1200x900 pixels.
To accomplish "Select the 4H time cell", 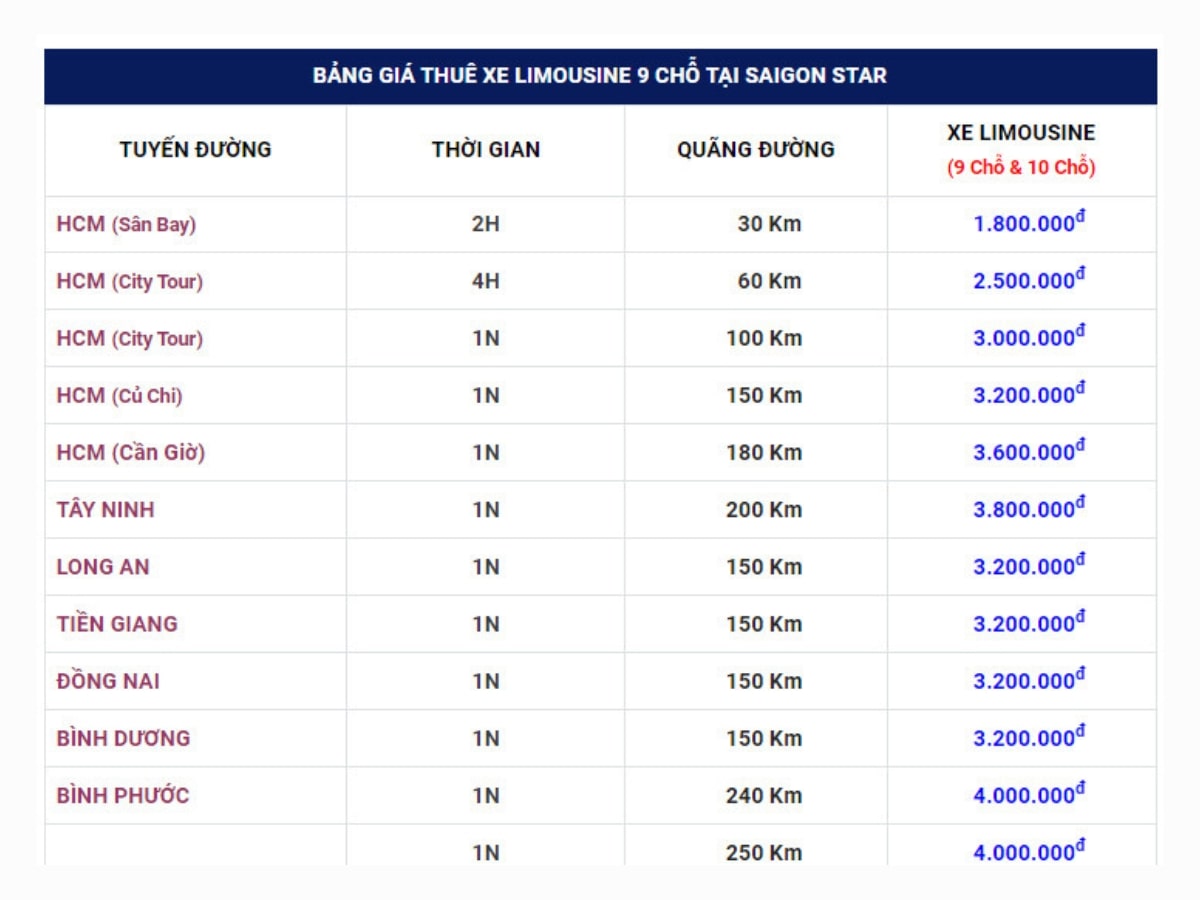I will click(486, 282).
